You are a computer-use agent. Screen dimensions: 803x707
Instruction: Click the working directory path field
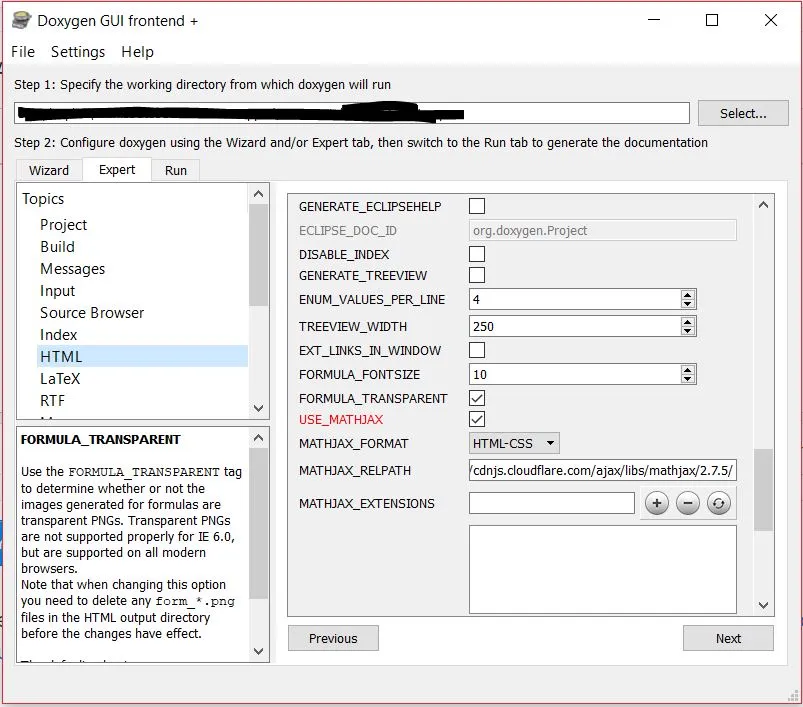click(352, 113)
